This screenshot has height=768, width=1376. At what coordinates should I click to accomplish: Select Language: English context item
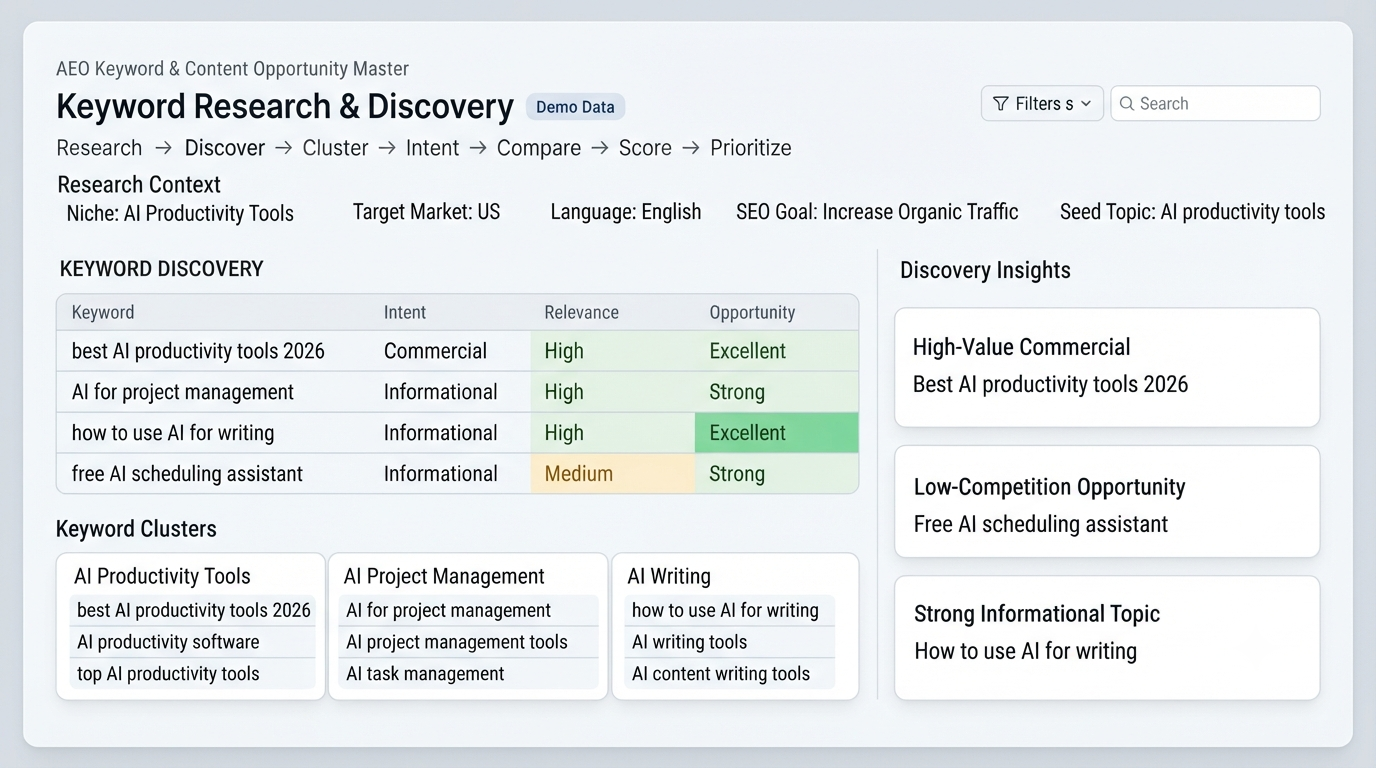(x=626, y=212)
